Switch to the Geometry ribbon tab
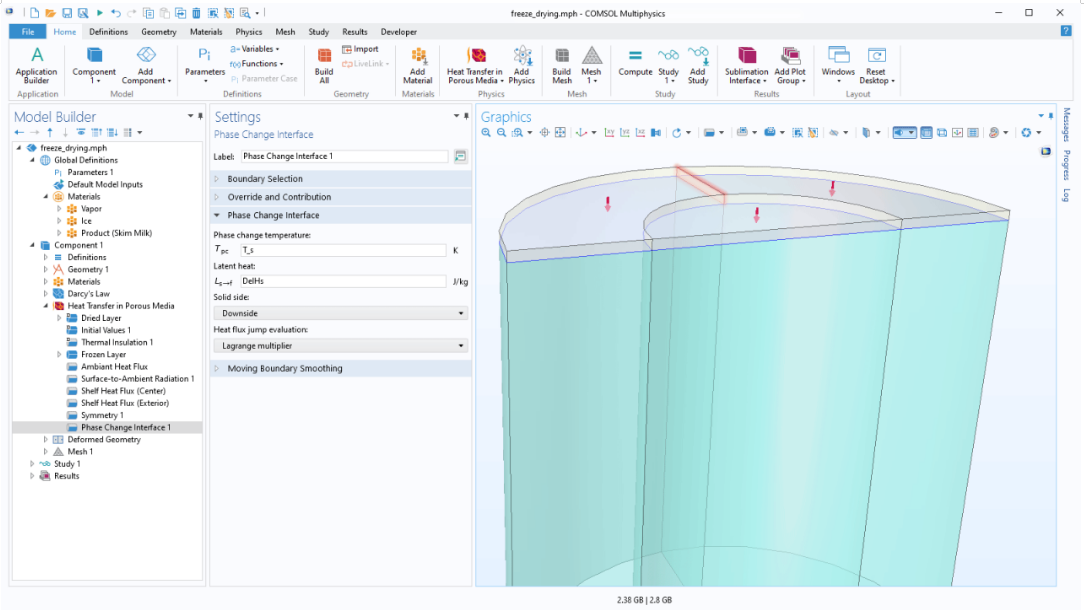This screenshot has height=610, width=1084. pos(158,32)
